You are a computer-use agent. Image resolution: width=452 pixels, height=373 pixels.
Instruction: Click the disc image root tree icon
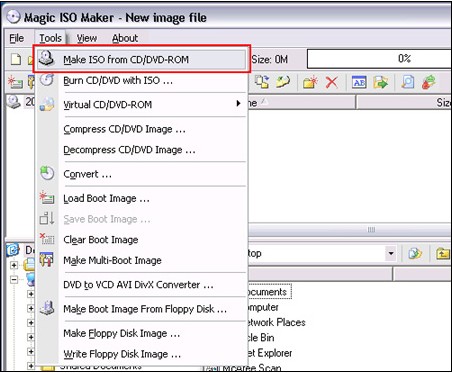coord(14,102)
